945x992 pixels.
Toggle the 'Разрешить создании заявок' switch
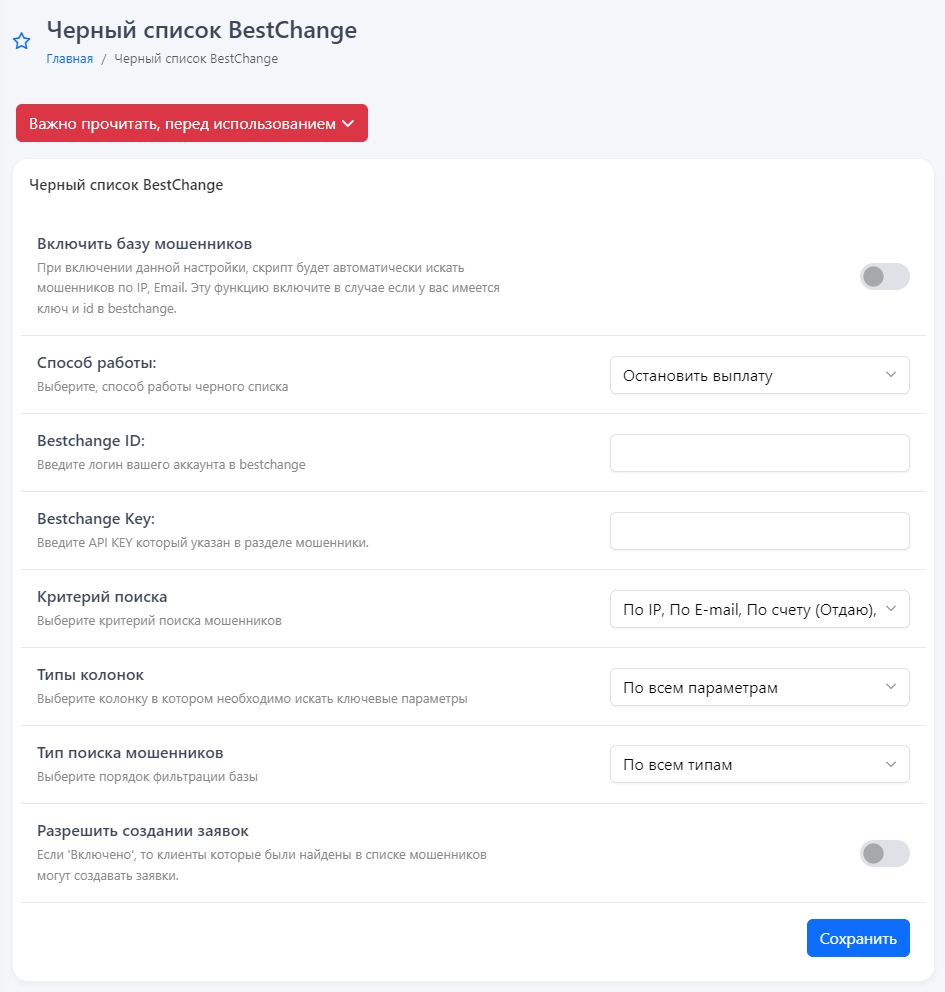click(x=884, y=853)
